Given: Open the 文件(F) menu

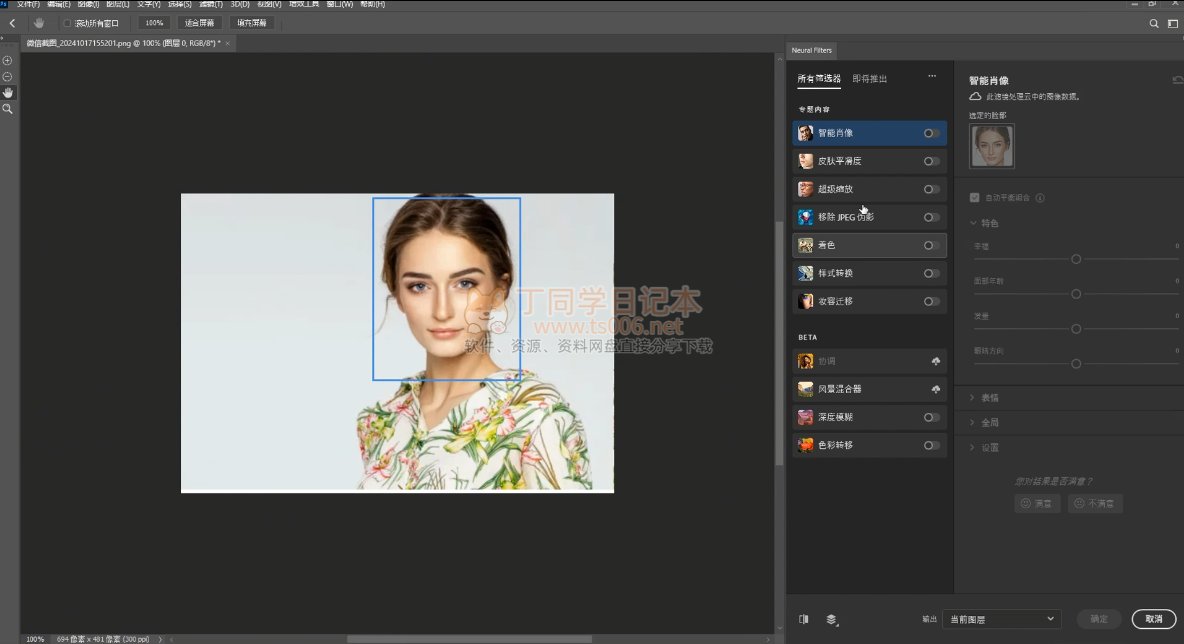Looking at the screenshot, I should coord(28,4).
